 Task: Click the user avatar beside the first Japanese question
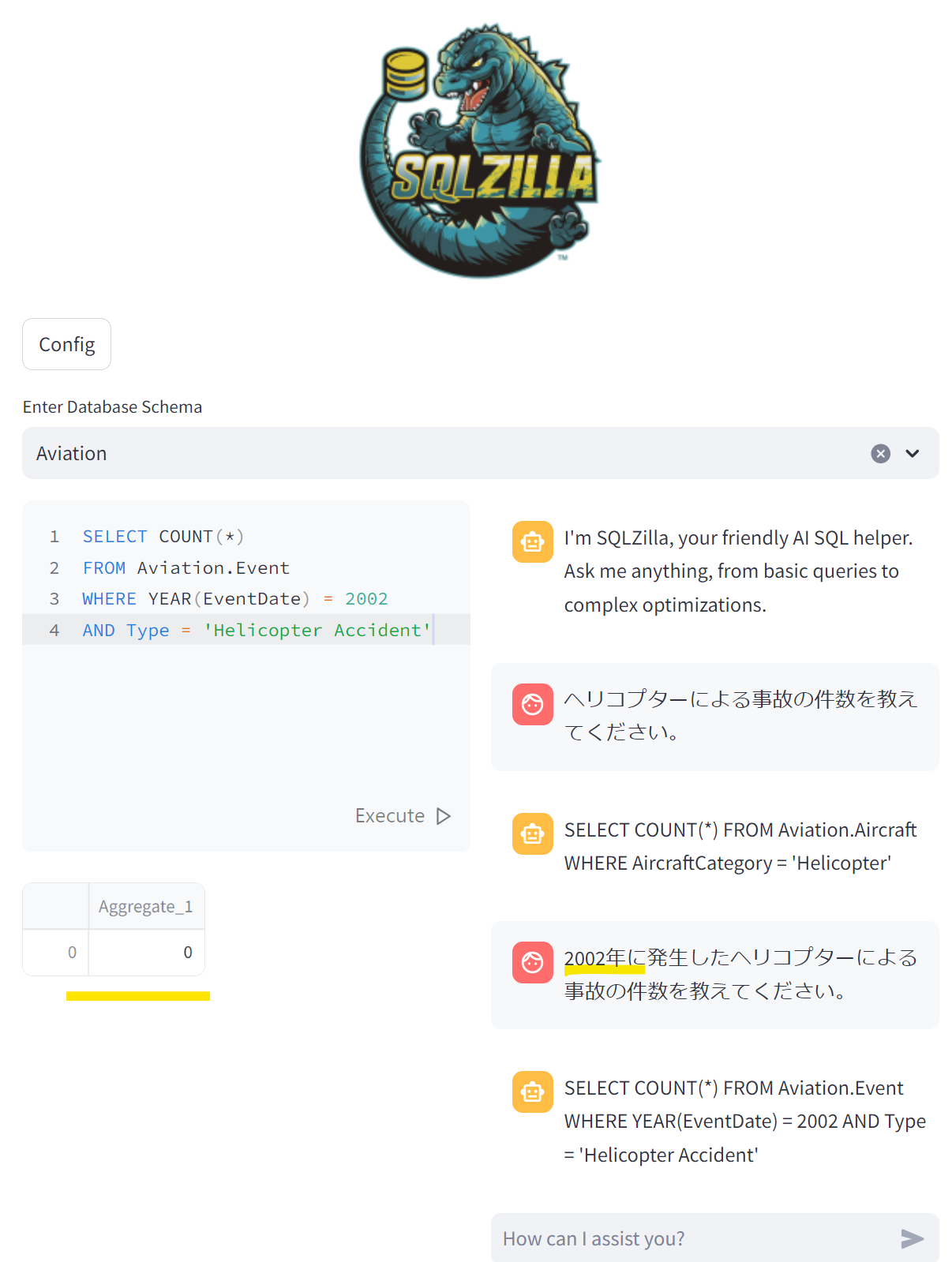pos(533,704)
